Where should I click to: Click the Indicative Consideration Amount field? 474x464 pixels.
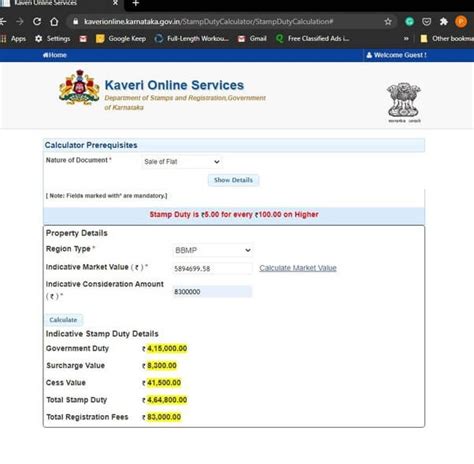pos(213,292)
